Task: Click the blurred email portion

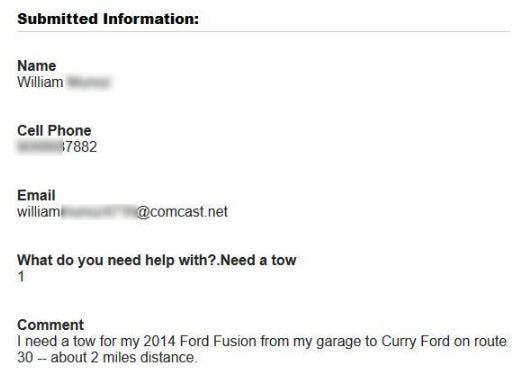Action: 99,212
